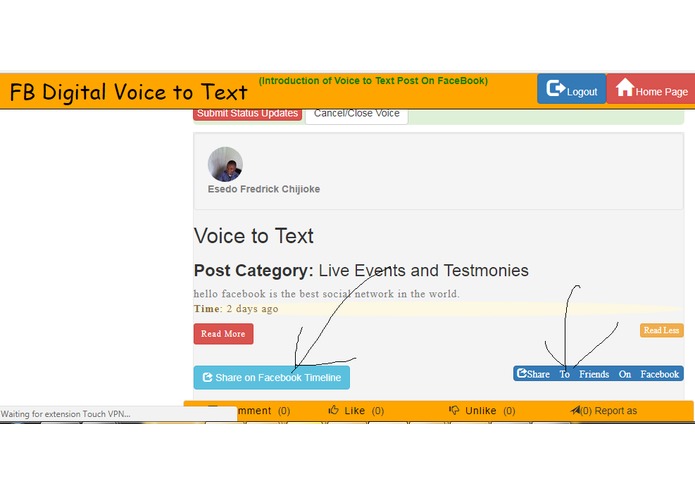Click the orange Read Less button
This screenshot has width=695, height=494.
coord(661,330)
